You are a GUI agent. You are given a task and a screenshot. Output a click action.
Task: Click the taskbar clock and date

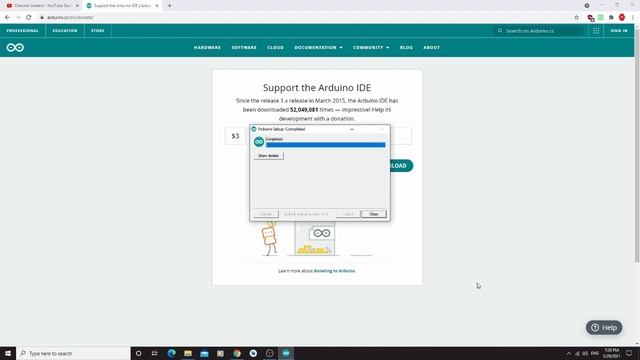click(611, 353)
